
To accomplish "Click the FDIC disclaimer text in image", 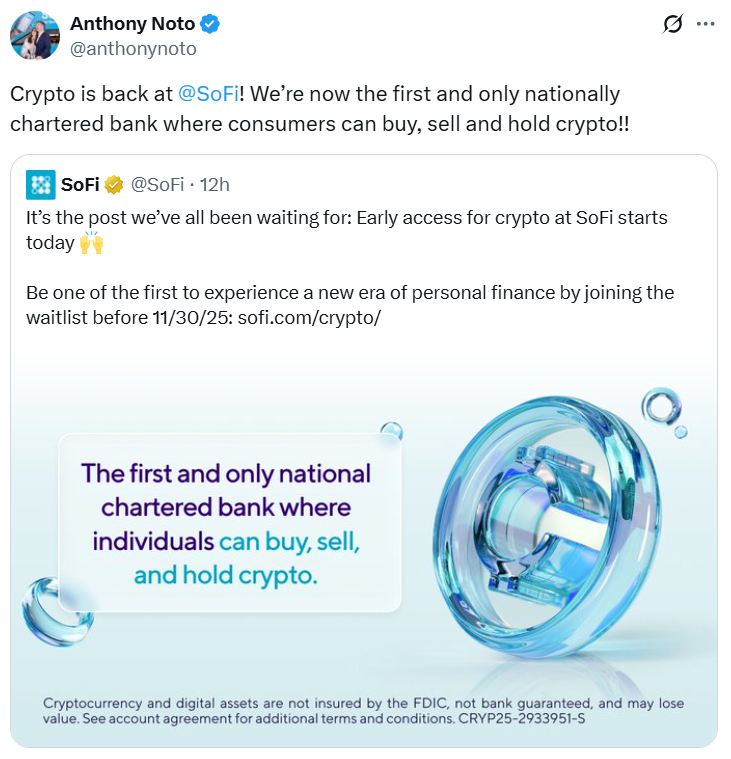I will point(363,710).
